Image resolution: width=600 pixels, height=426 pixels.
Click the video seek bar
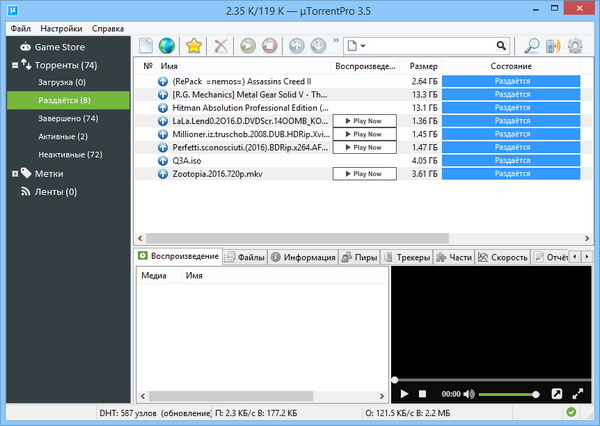pyautogui.click(x=491, y=380)
